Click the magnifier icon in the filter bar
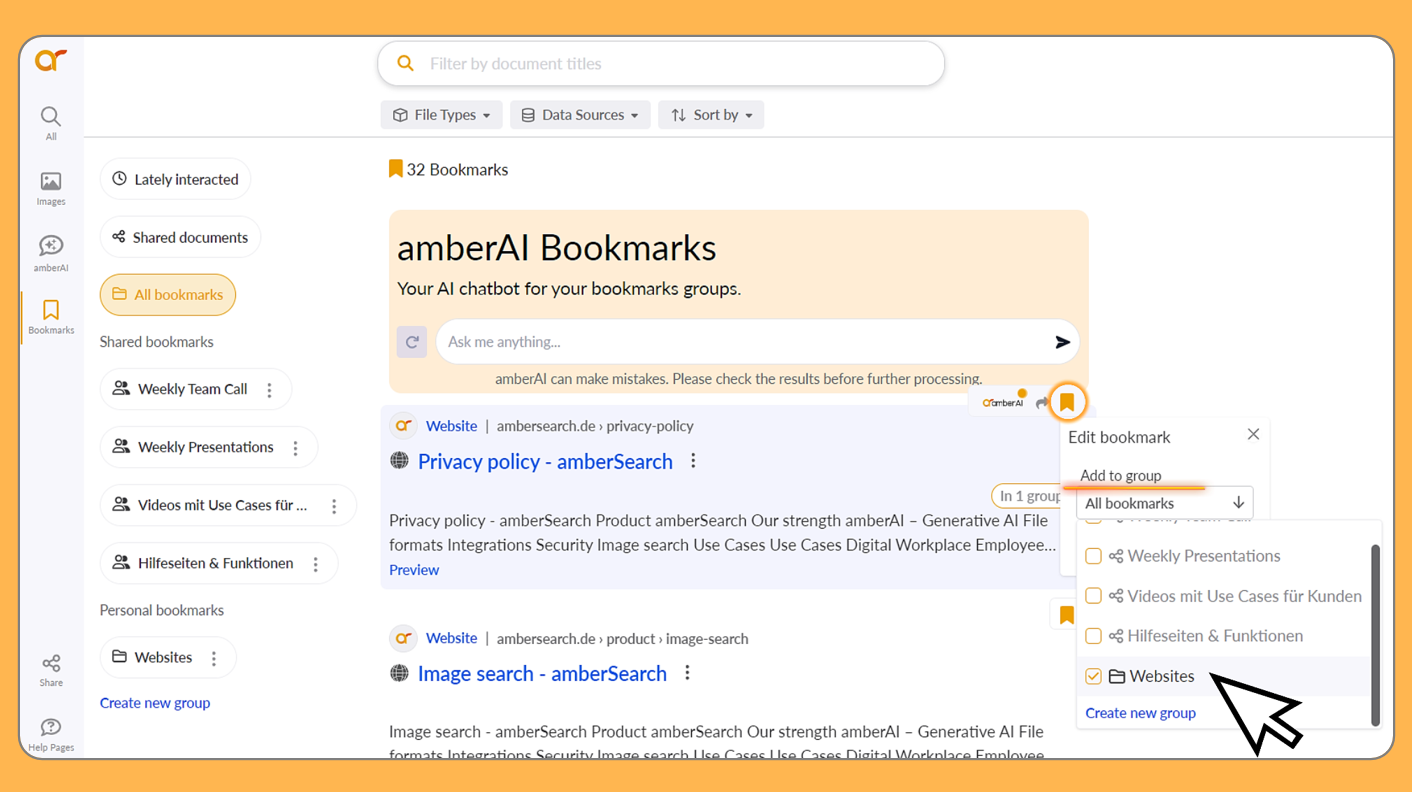 405,63
